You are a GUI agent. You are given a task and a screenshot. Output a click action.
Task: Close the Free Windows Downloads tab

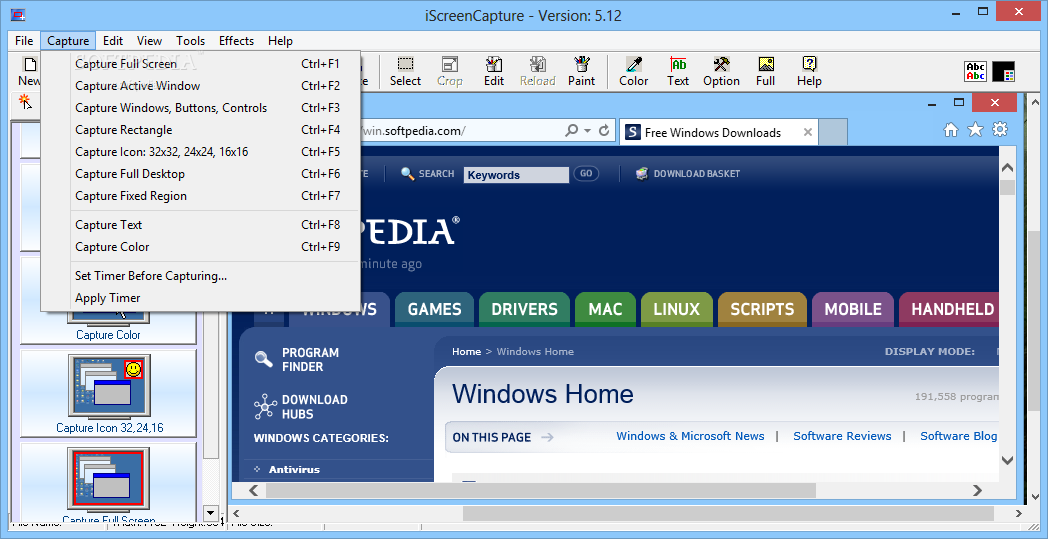coord(807,132)
